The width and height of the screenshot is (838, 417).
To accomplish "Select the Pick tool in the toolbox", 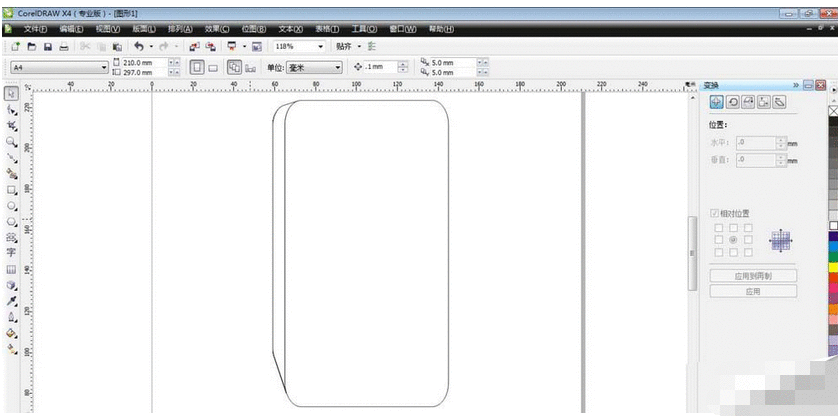I will [12, 93].
